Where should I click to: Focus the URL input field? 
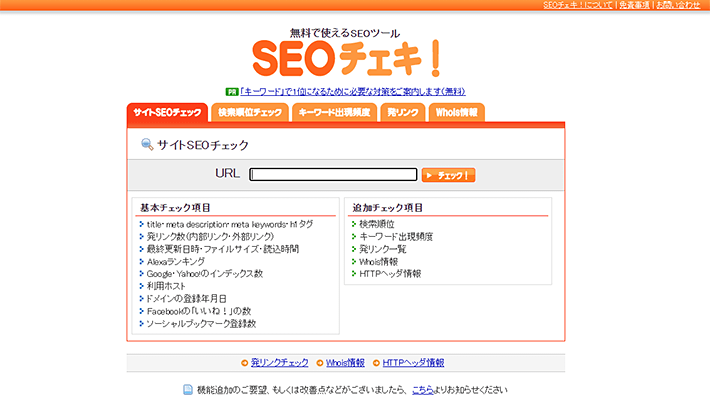[x=333, y=174]
